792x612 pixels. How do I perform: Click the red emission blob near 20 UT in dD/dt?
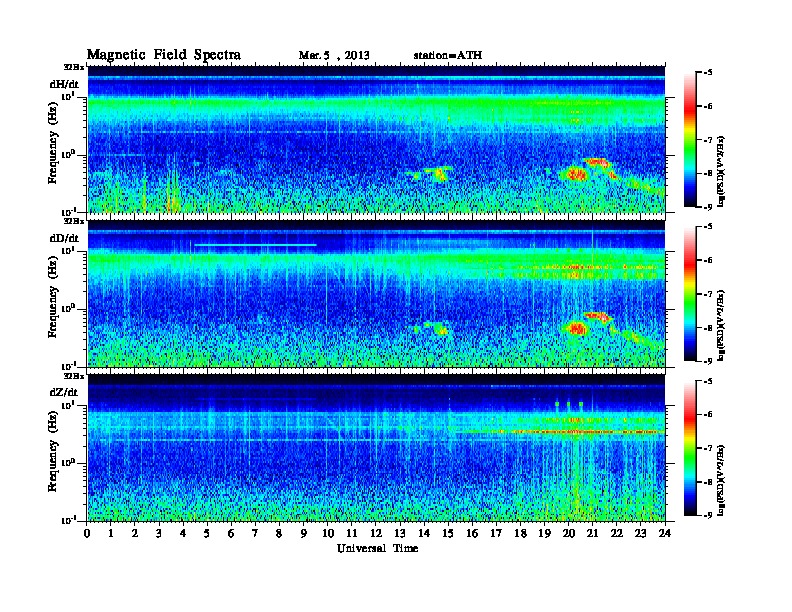(577, 329)
